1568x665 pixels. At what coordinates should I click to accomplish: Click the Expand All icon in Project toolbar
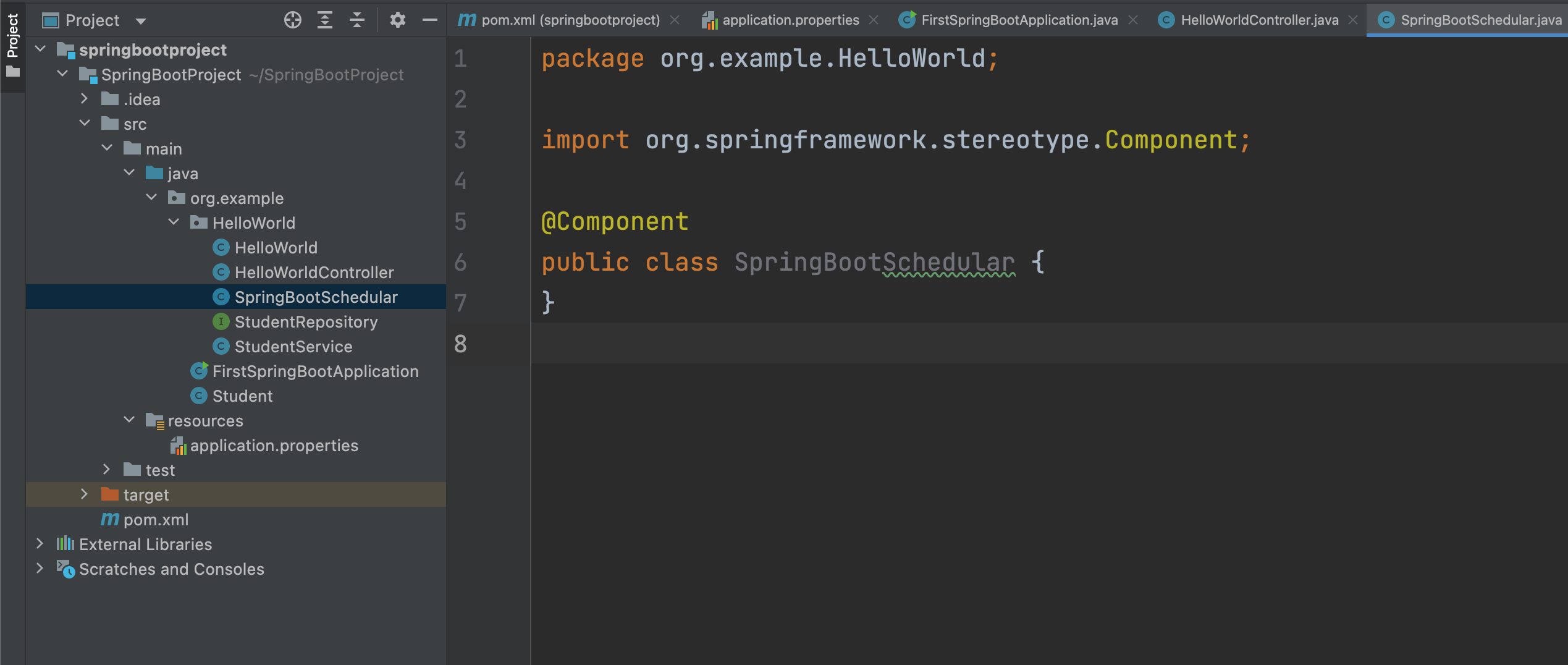pyautogui.click(x=325, y=20)
